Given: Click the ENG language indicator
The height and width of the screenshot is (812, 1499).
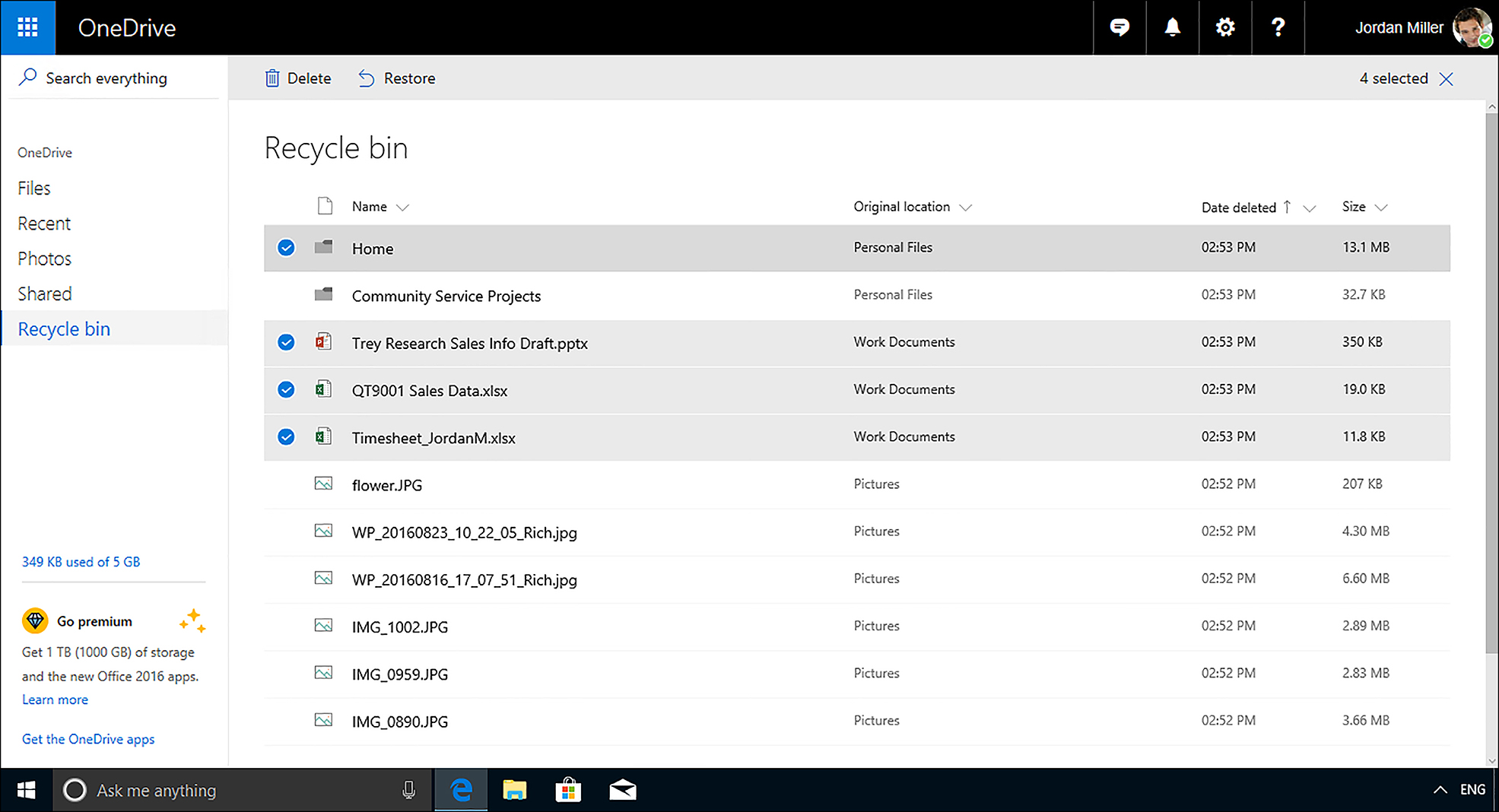Looking at the screenshot, I should [x=1472, y=789].
